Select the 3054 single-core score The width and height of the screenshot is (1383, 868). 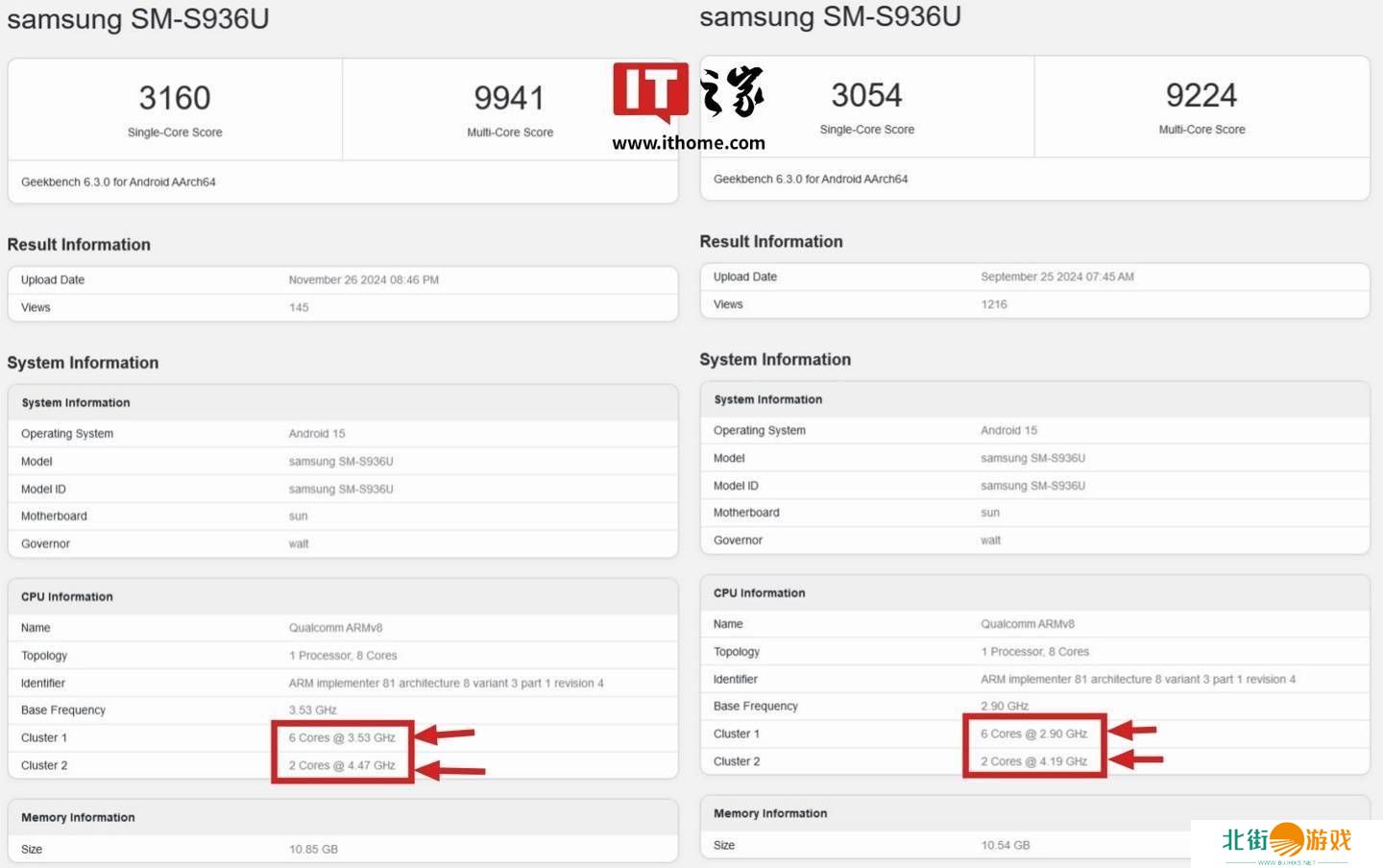point(866,95)
